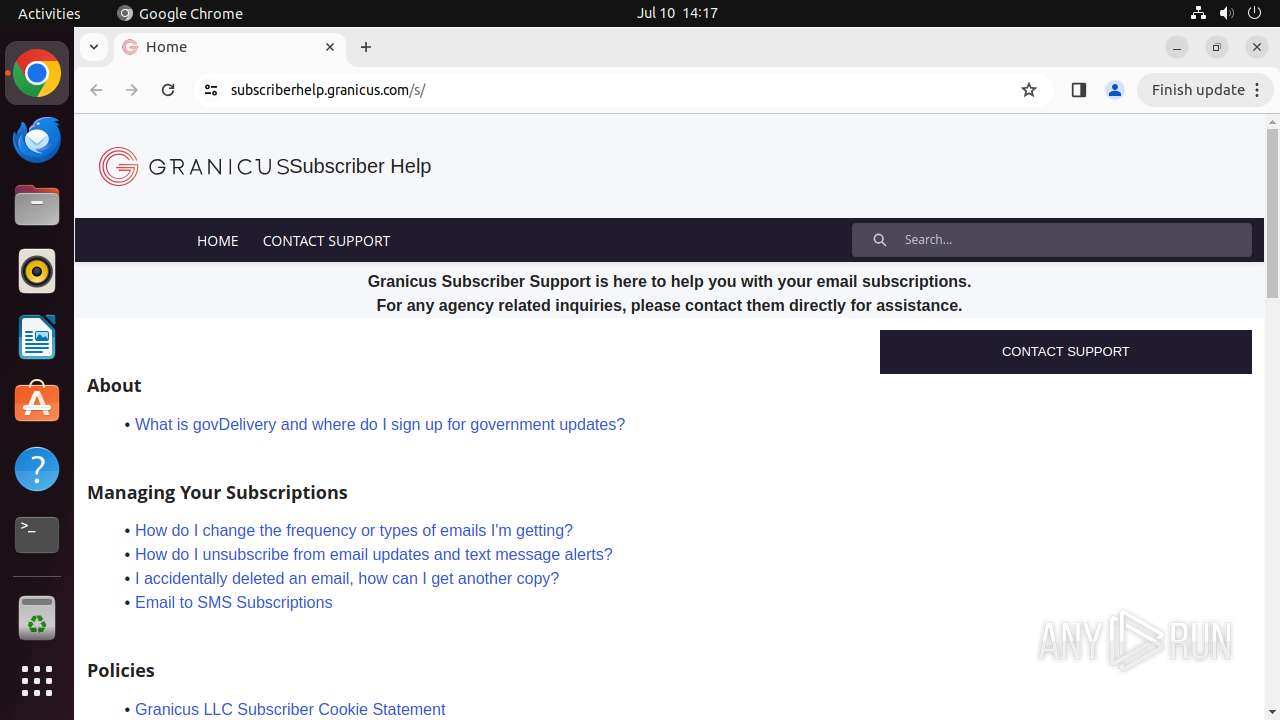The height and width of the screenshot is (720, 1280).
Task: Open CONTACT SUPPORT in the navigation bar
Action: (x=326, y=241)
